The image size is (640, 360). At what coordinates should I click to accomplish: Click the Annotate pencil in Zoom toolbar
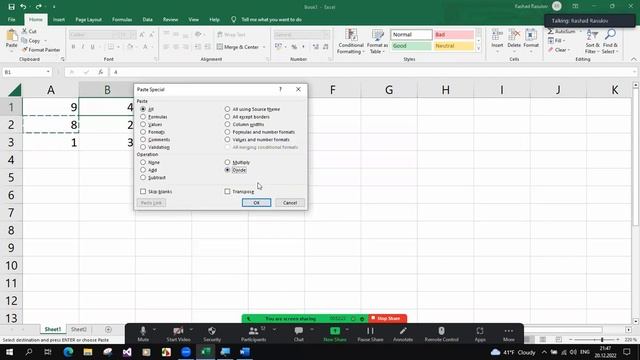(x=403, y=331)
